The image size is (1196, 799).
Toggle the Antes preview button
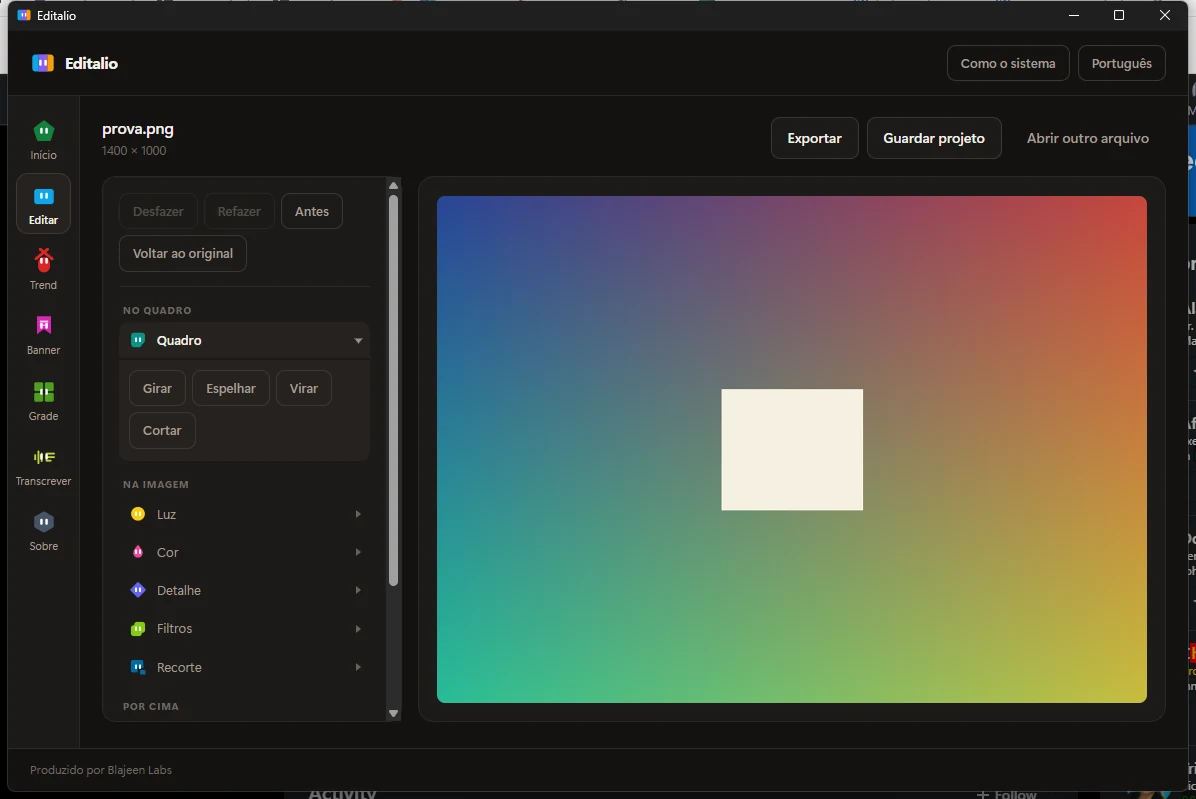tap(312, 211)
